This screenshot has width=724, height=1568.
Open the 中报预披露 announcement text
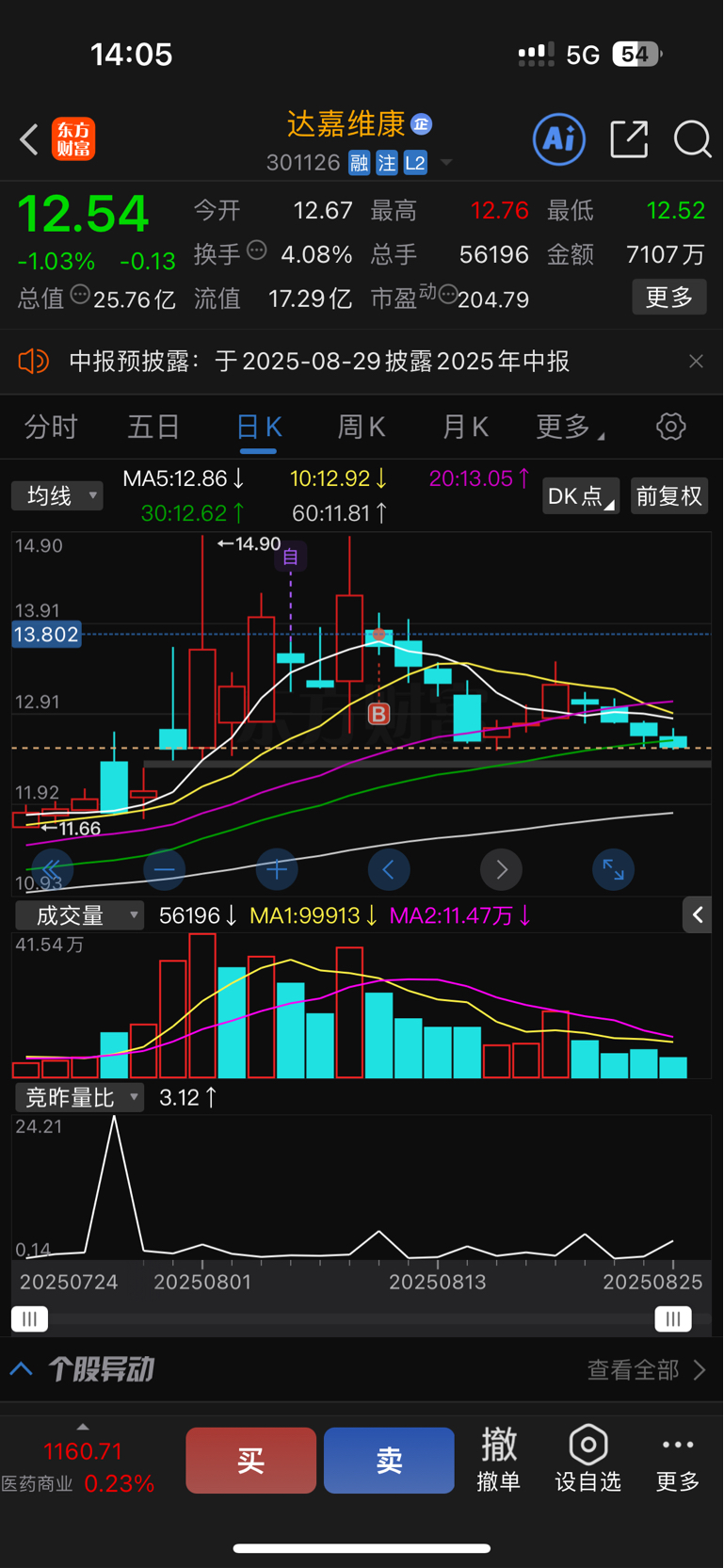(x=319, y=362)
